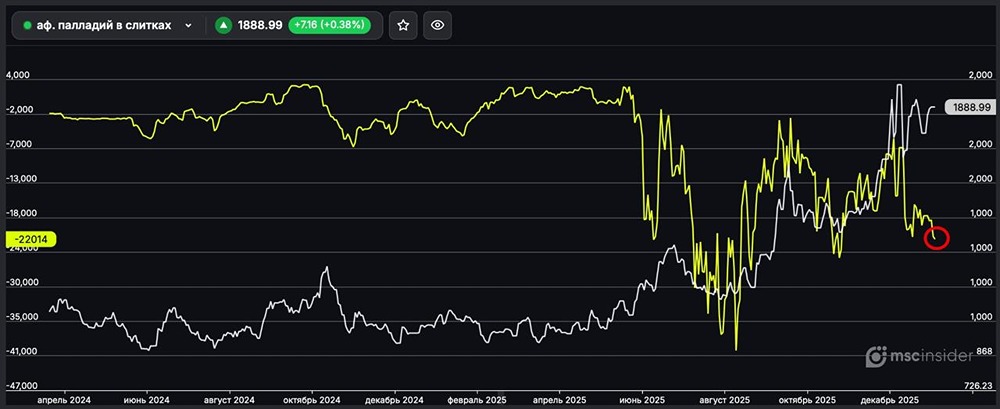Viewport: 1000px width, 409px height.
Task: Toggle series visibility with eye icon
Action: click(438, 26)
